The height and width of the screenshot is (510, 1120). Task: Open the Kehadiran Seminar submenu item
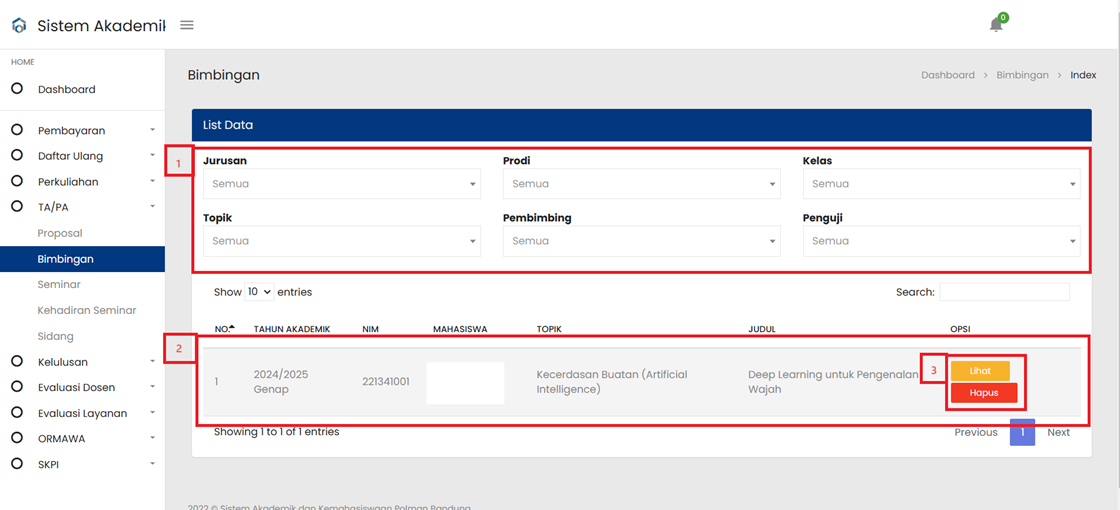[86, 310]
